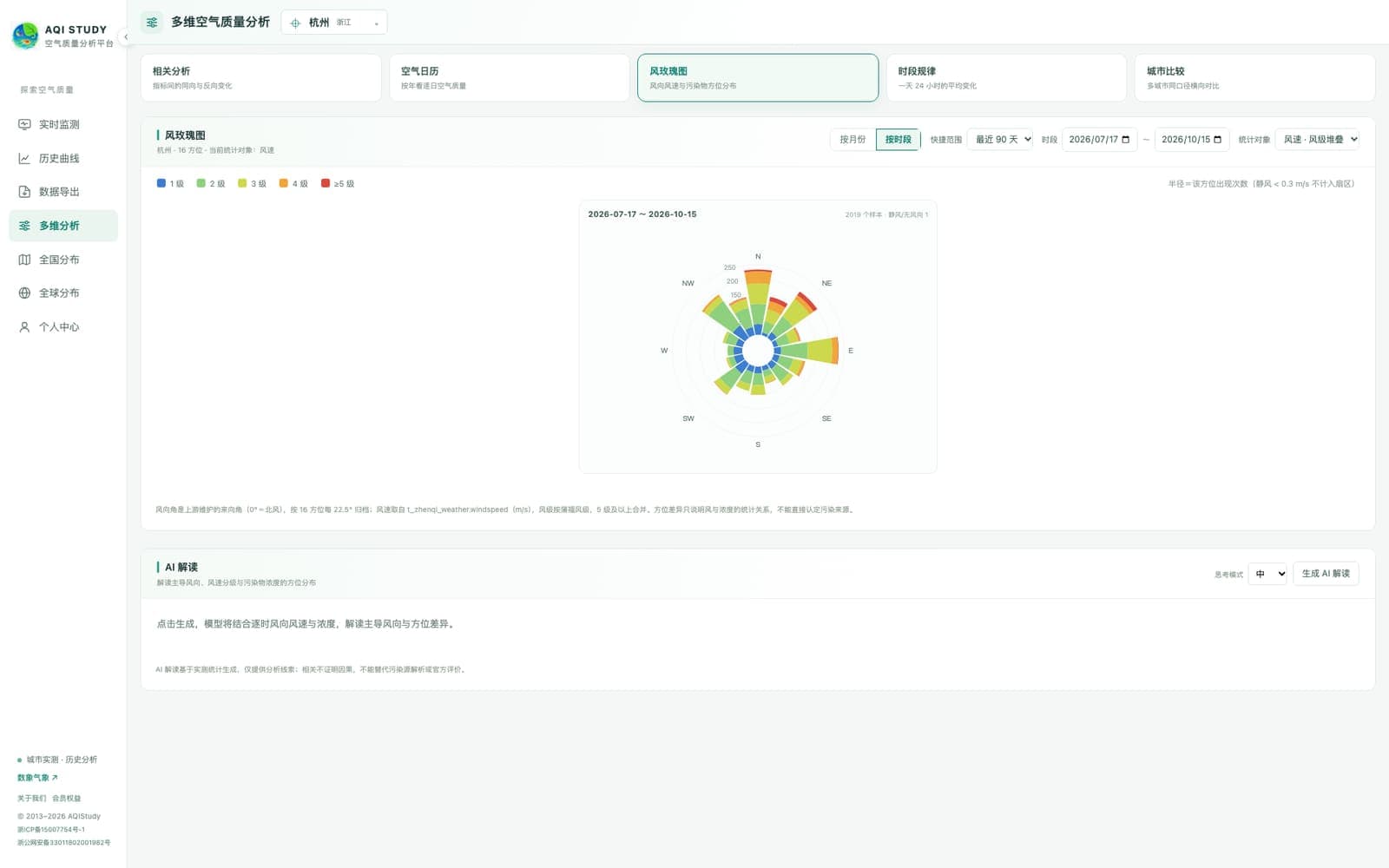Toggle the 3 级 legend series
The image size is (1389, 868).
coord(253,184)
